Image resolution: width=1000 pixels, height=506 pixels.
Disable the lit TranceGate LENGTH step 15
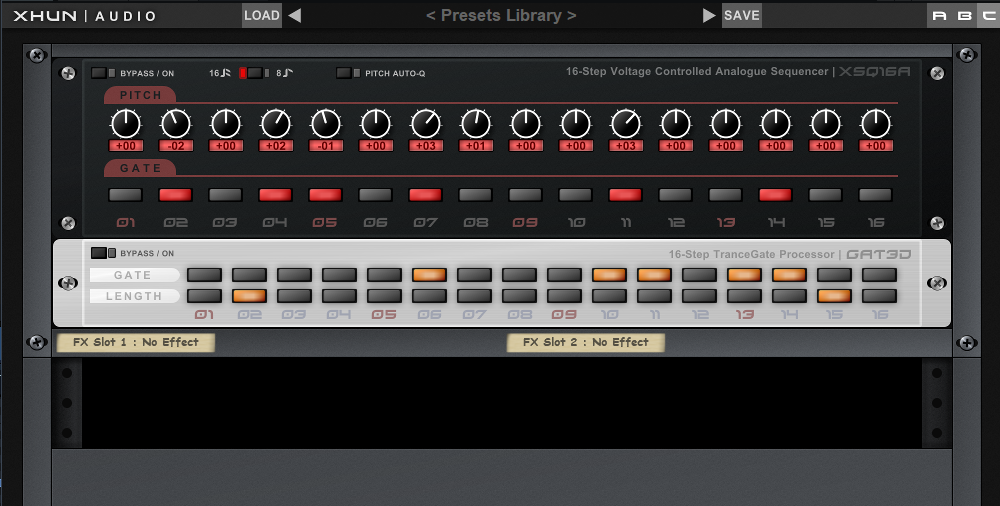coord(834,296)
